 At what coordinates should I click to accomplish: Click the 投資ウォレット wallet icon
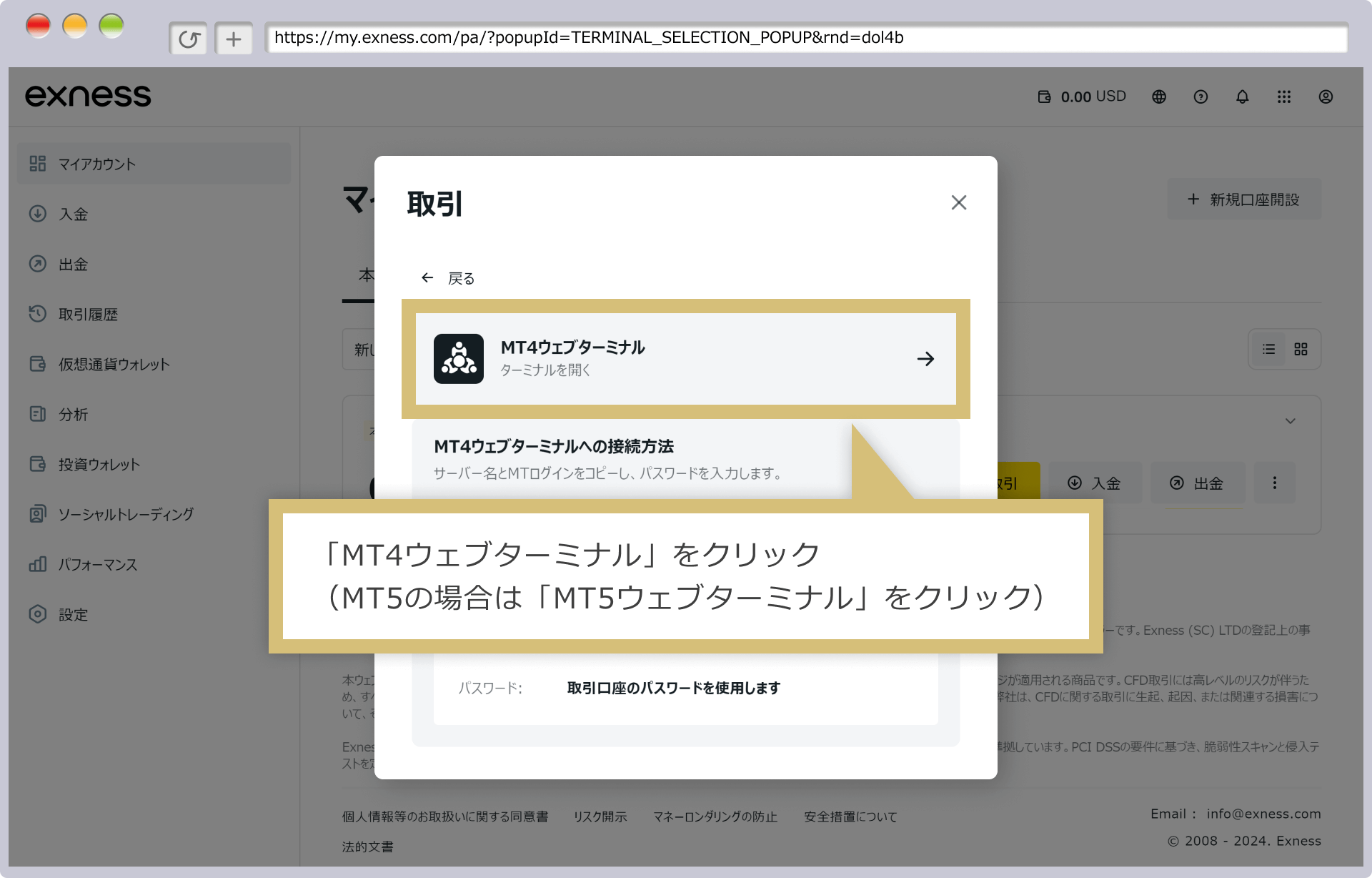tap(38, 464)
